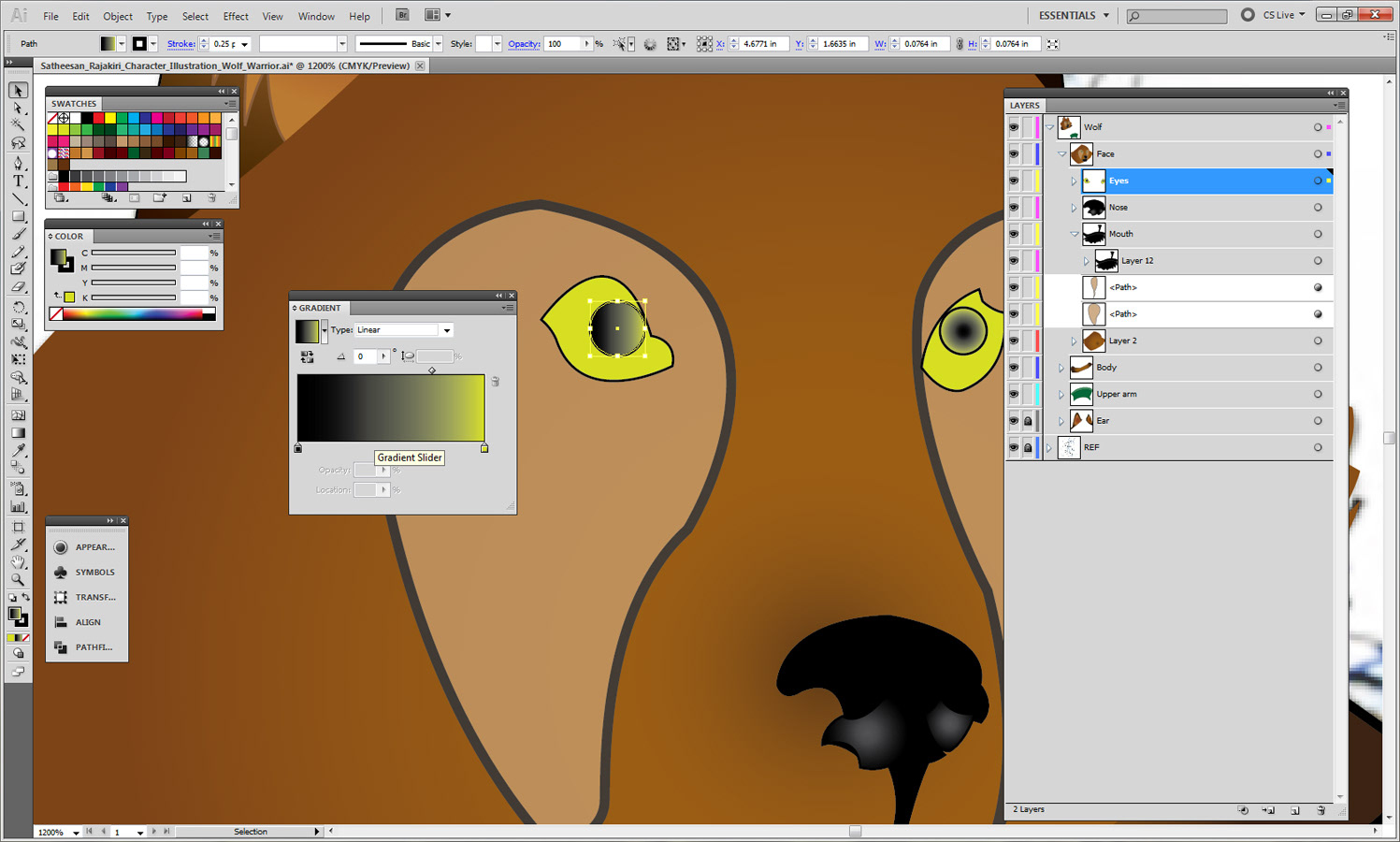Unlock the Ear layer lock toggle
1400x842 pixels.
click(x=1028, y=421)
